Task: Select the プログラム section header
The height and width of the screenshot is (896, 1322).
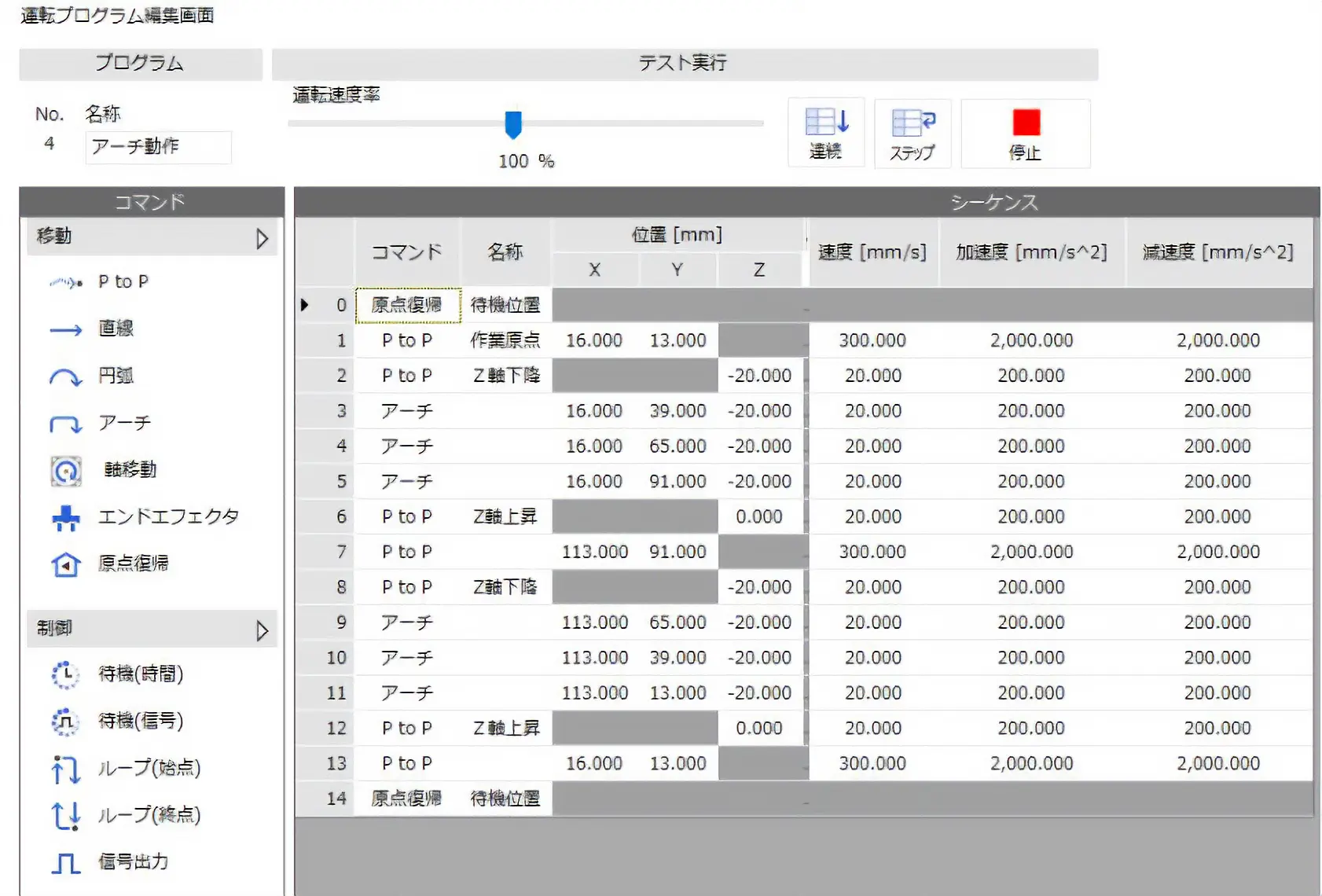Action: pos(141,64)
